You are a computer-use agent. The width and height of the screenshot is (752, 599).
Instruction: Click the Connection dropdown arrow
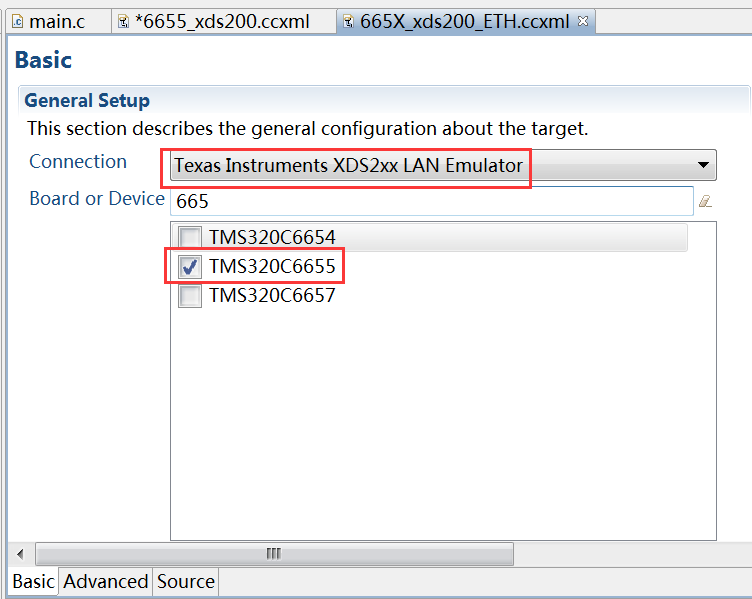point(703,165)
